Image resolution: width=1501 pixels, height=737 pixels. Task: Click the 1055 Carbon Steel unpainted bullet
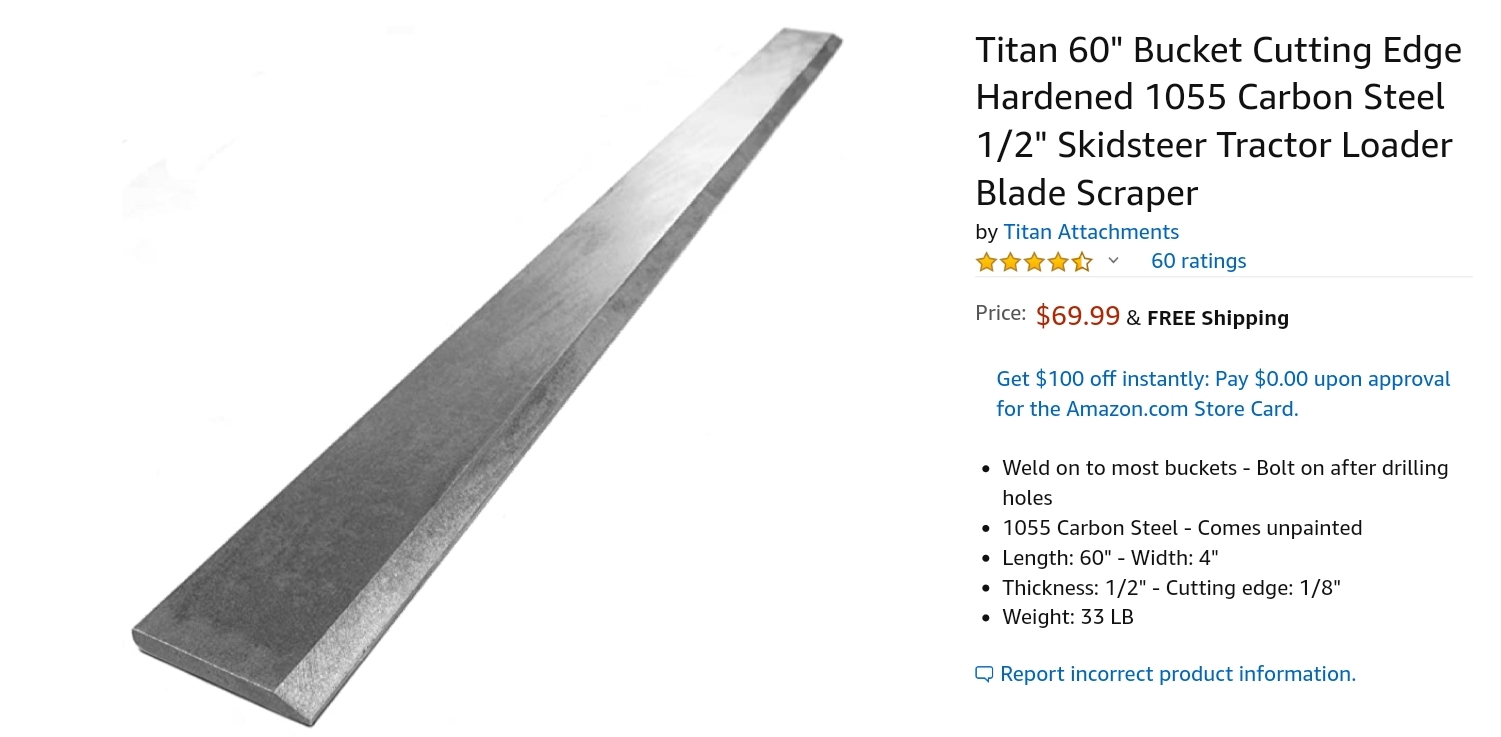(1182, 528)
